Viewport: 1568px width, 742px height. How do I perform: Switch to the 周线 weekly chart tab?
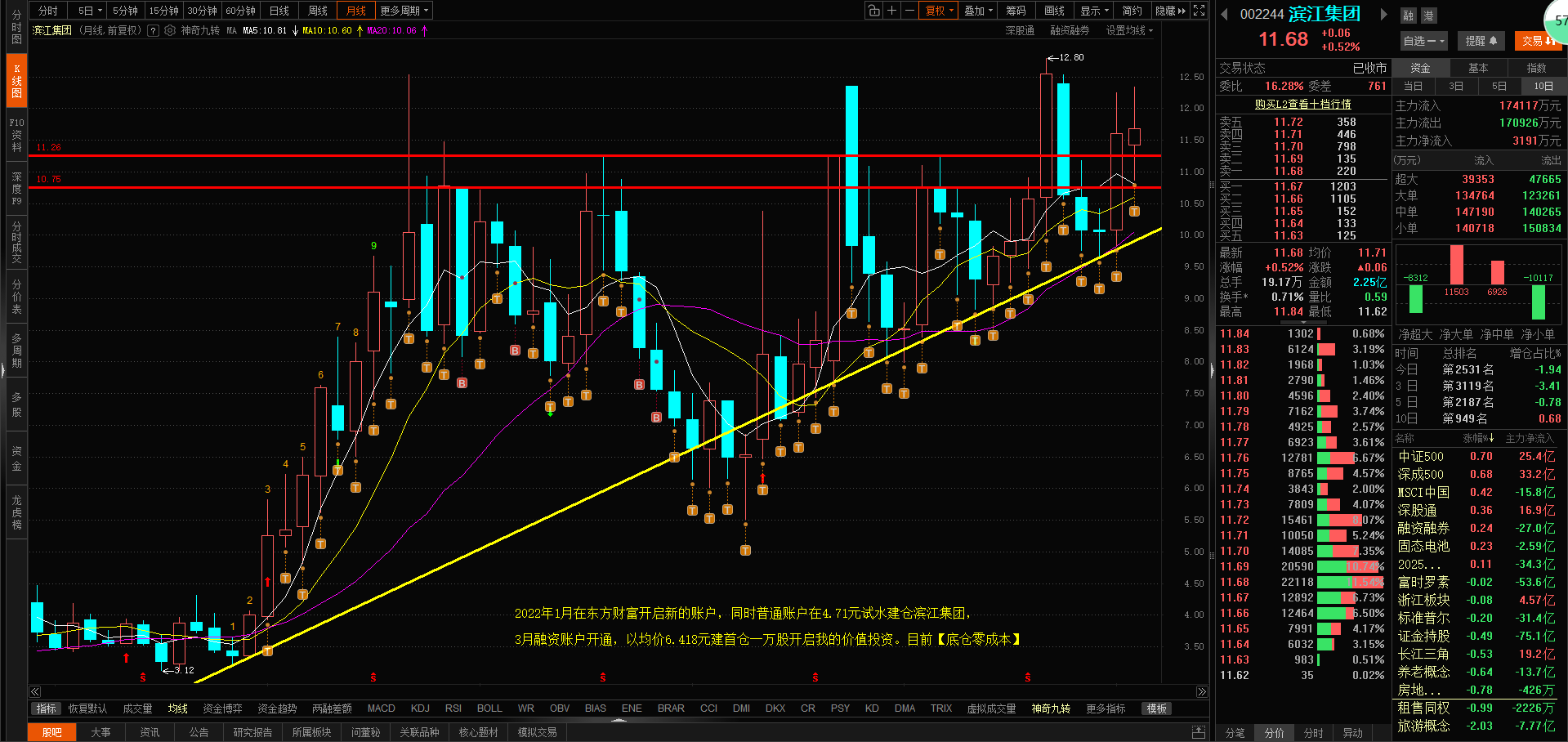pos(318,11)
